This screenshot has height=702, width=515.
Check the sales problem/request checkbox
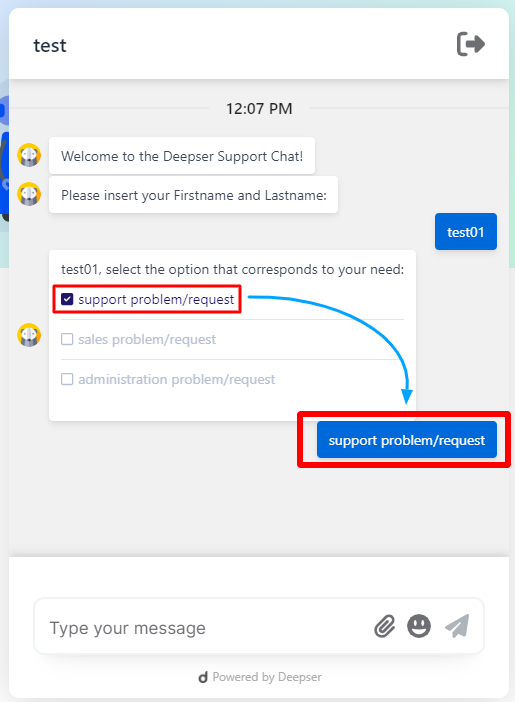[x=67, y=339]
